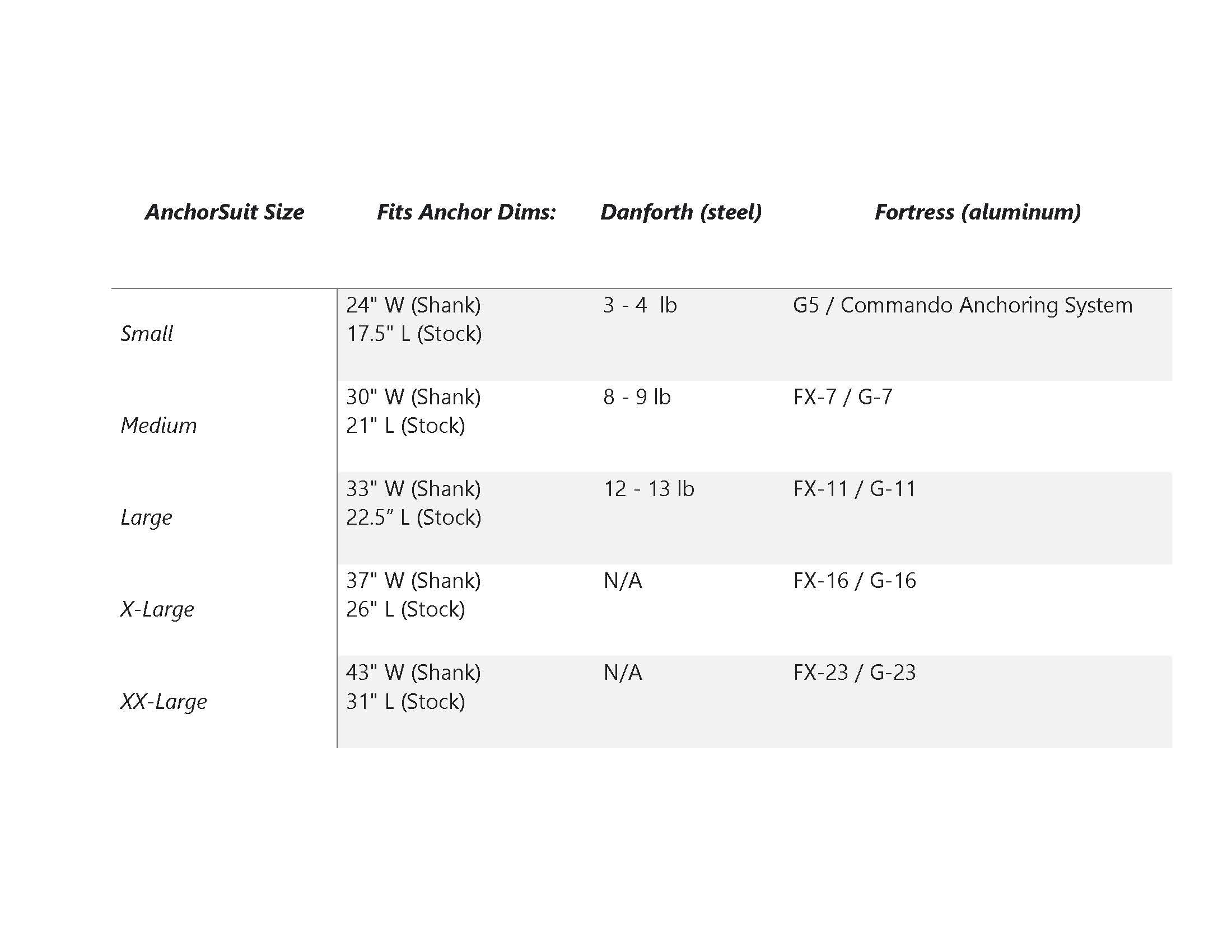Click the 43" W (Shank) dimension text
Image resolution: width=1232 pixels, height=952 pixels.
click(413, 672)
